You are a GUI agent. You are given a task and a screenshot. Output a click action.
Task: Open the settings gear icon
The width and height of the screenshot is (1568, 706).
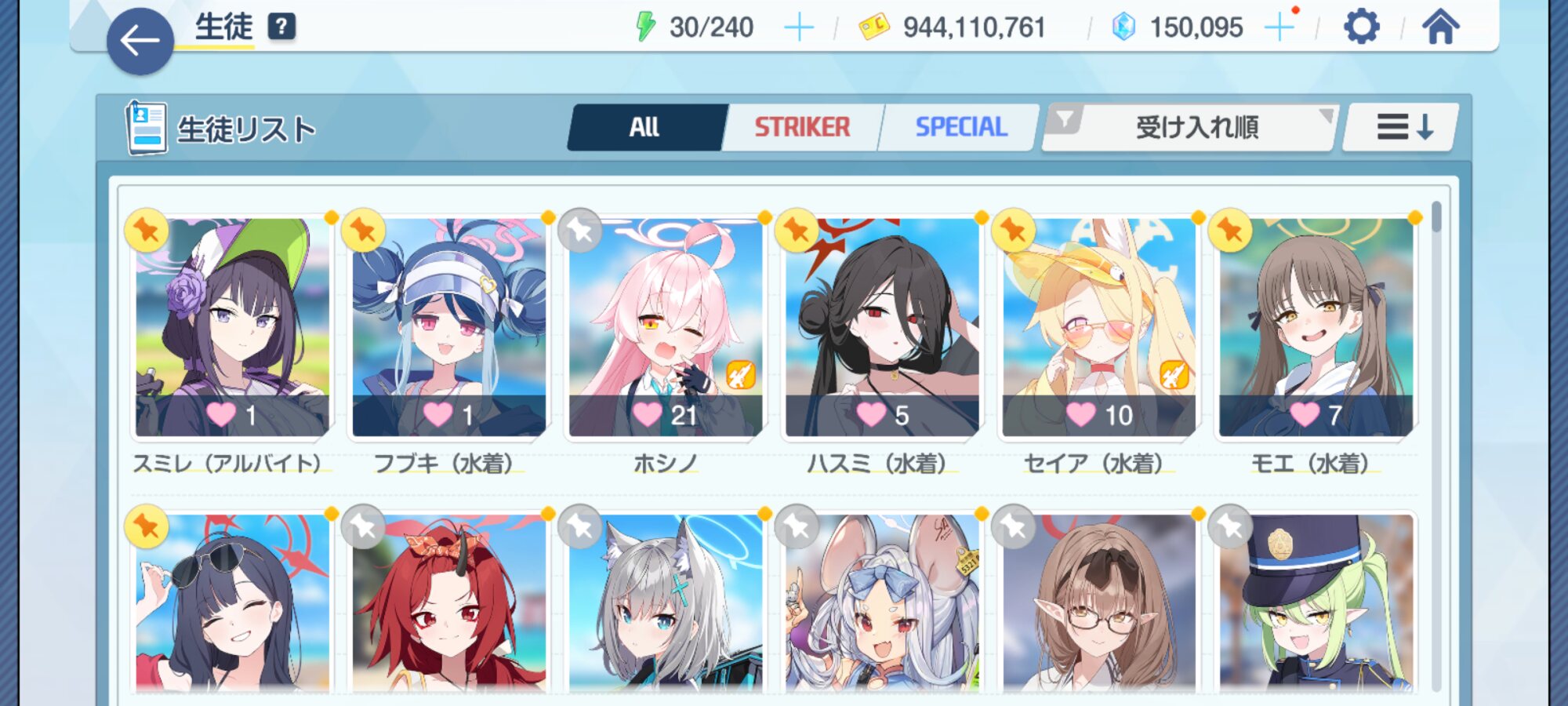(1362, 27)
